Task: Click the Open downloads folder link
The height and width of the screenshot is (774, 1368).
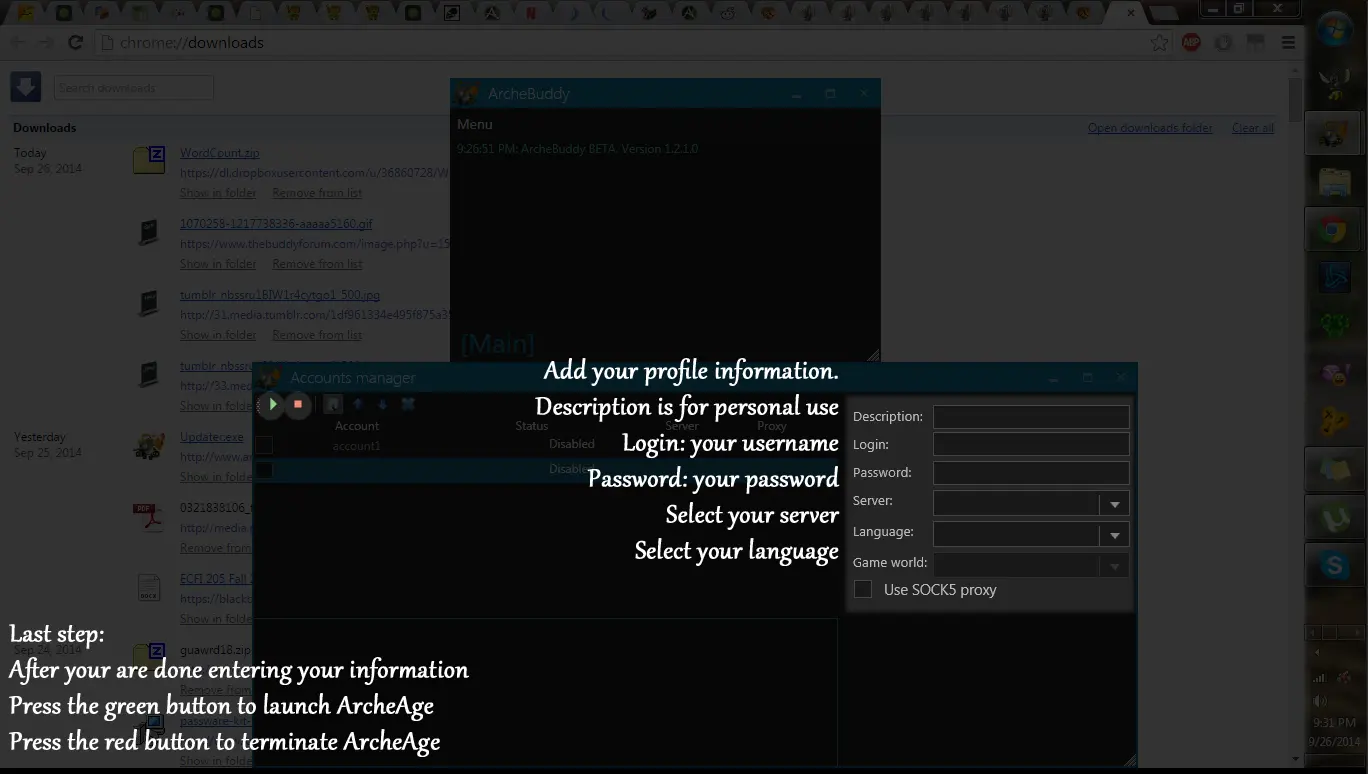Action: [x=1150, y=128]
